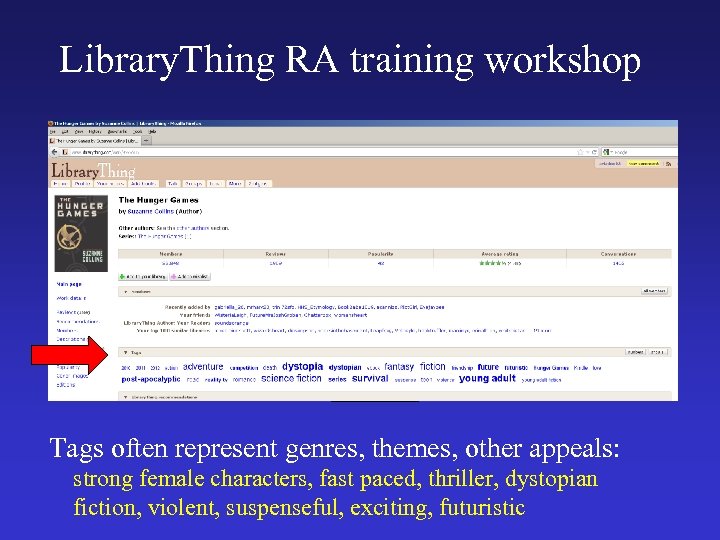Click the green plus Add to your library button
The width and height of the screenshot is (720, 540).
point(143,276)
